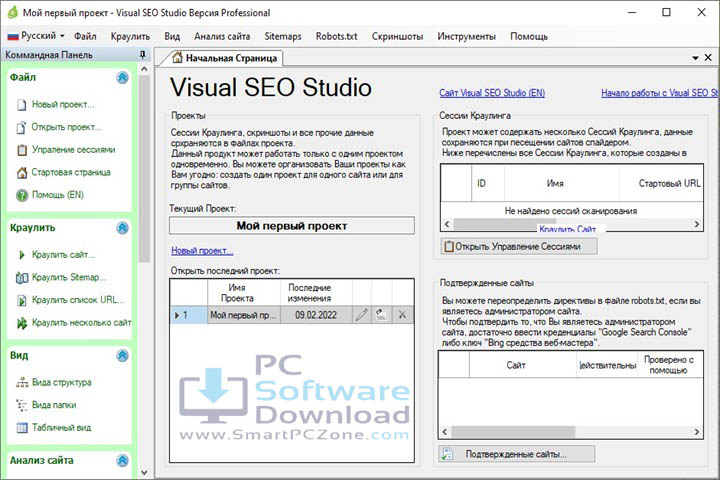This screenshot has width=720, height=480.
Task: Click the Вида папки tree icon
Action: click(x=22, y=405)
